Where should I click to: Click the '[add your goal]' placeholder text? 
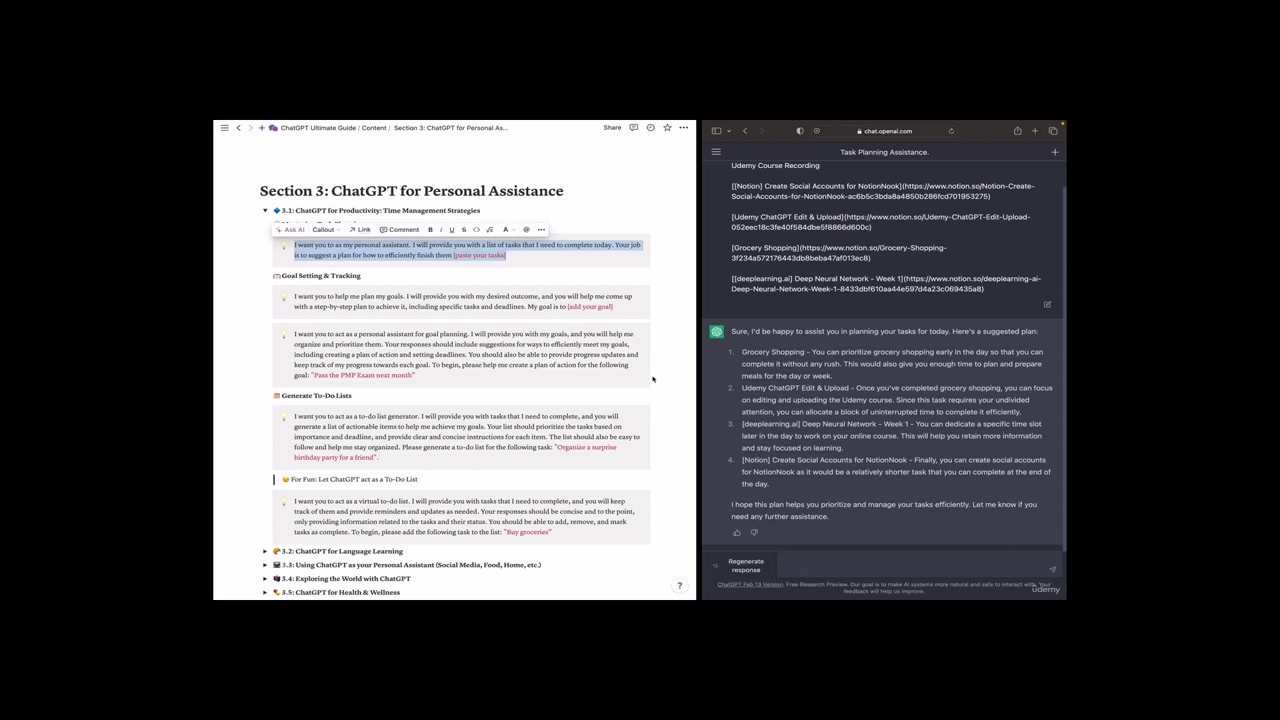tap(590, 307)
